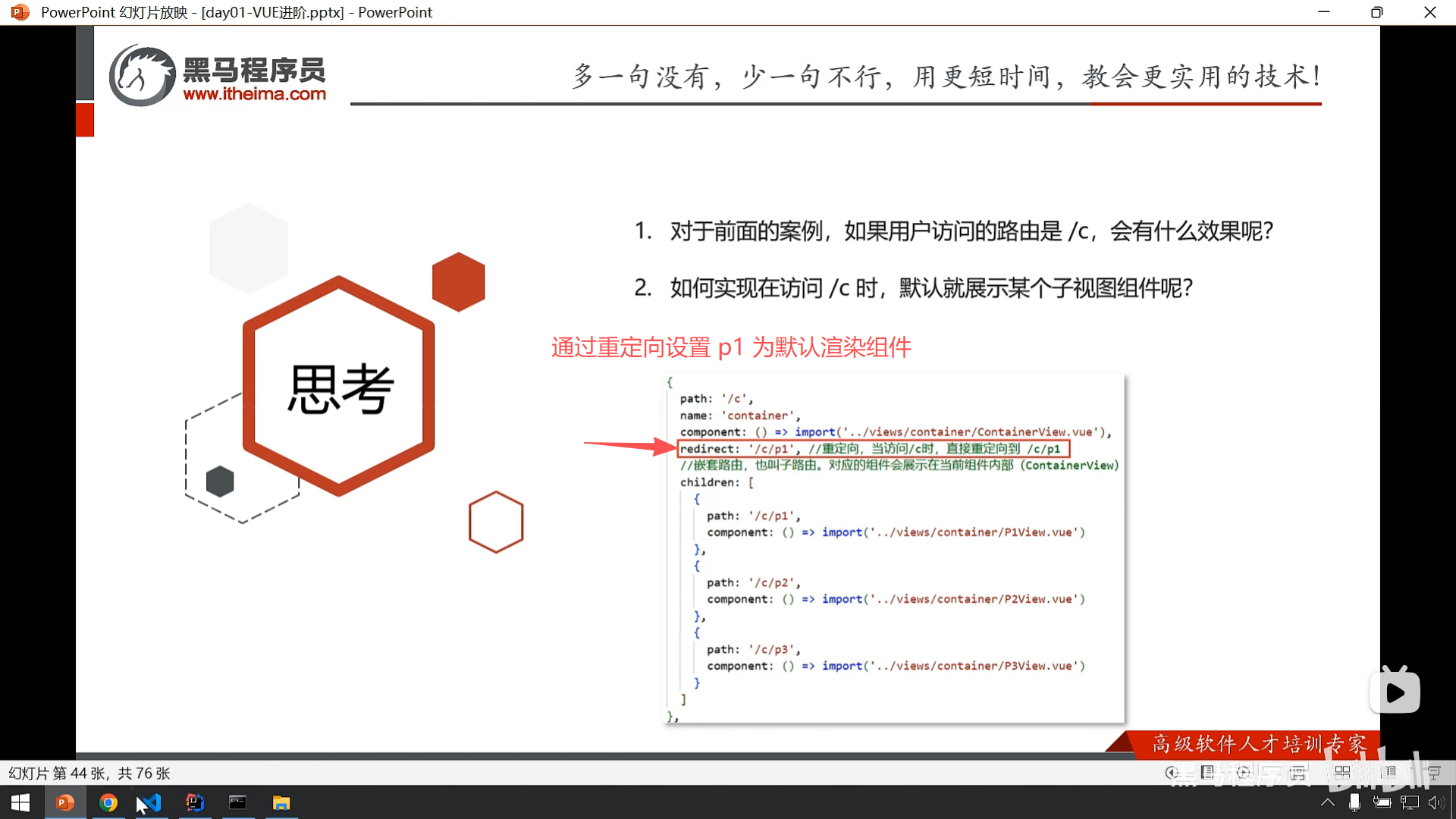1456x819 pixels.
Task: Go to previous slide using arrow button
Action: point(1172,773)
